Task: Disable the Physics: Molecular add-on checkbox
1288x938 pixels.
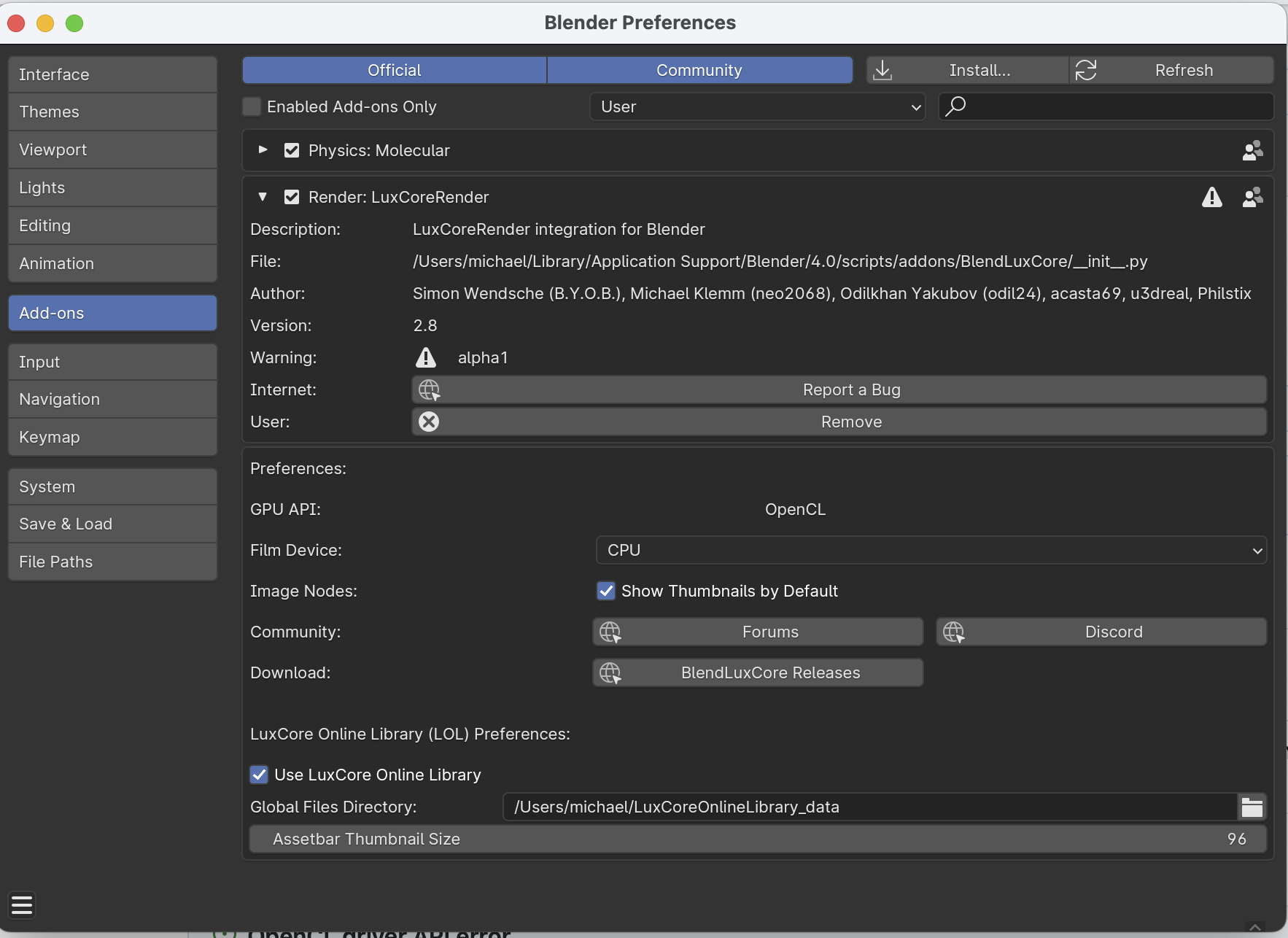Action: [292, 150]
